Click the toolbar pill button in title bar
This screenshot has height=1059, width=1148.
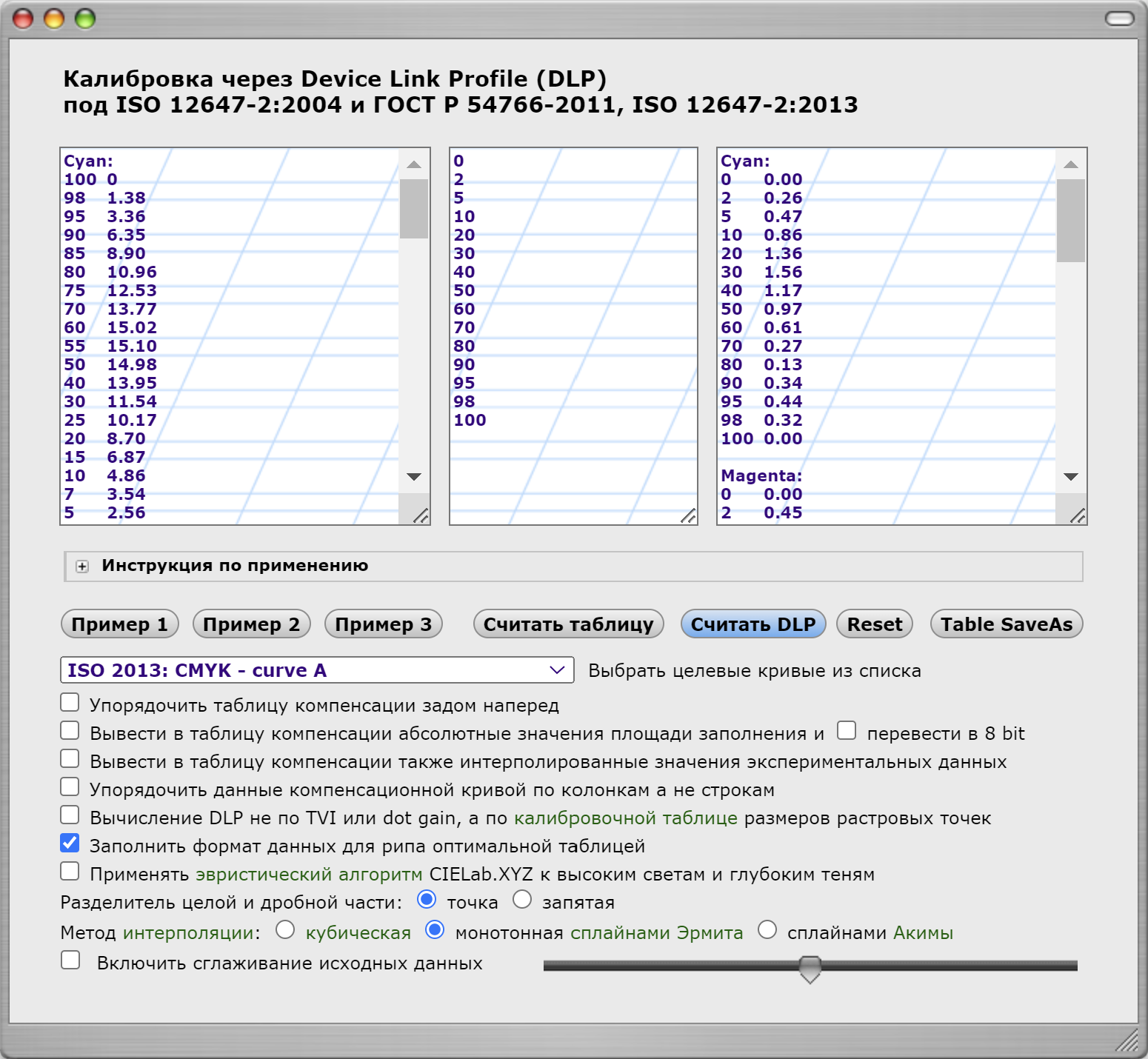pos(1119,19)
